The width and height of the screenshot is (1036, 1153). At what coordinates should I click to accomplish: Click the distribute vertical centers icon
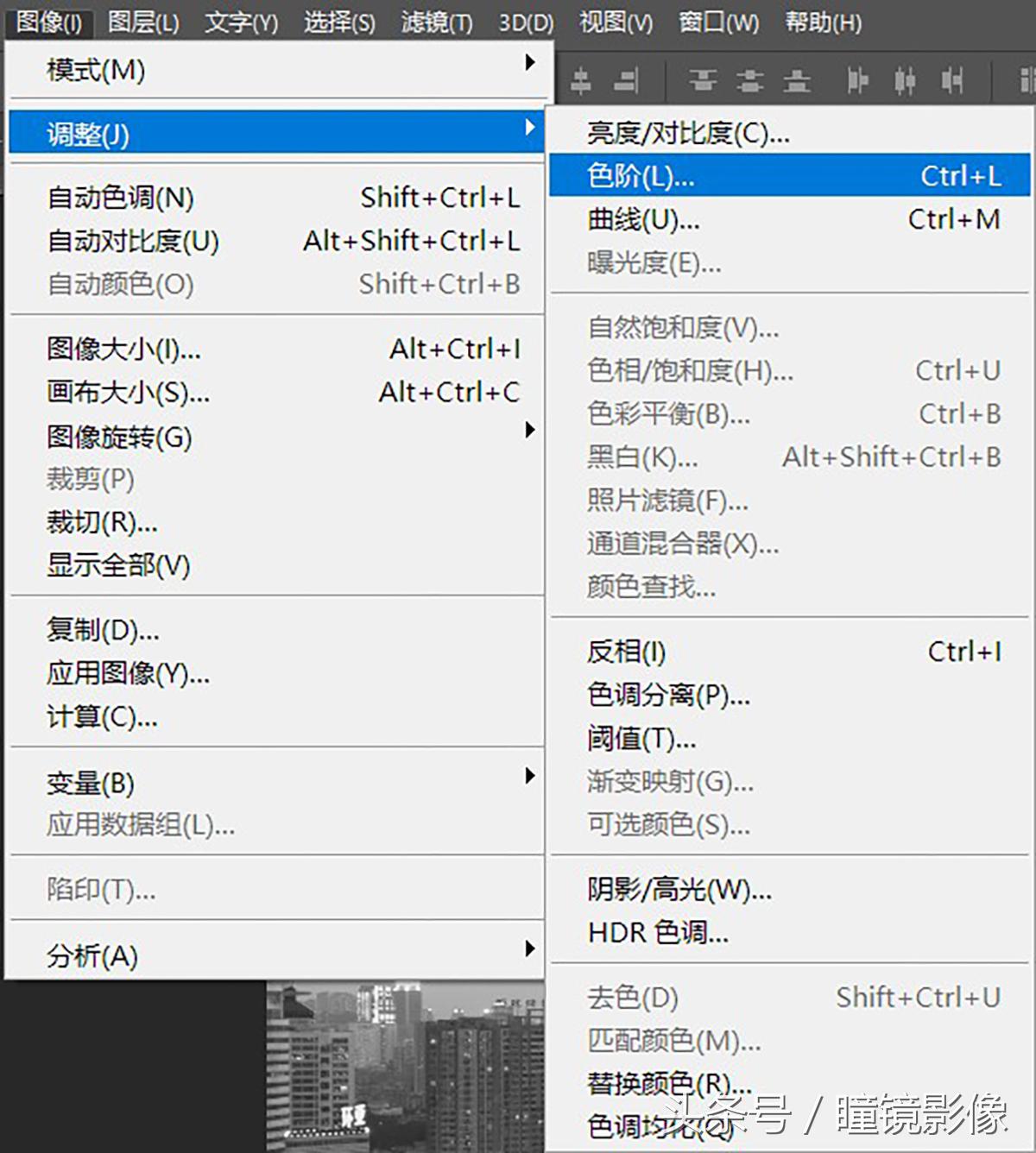[x=749, y=82]
